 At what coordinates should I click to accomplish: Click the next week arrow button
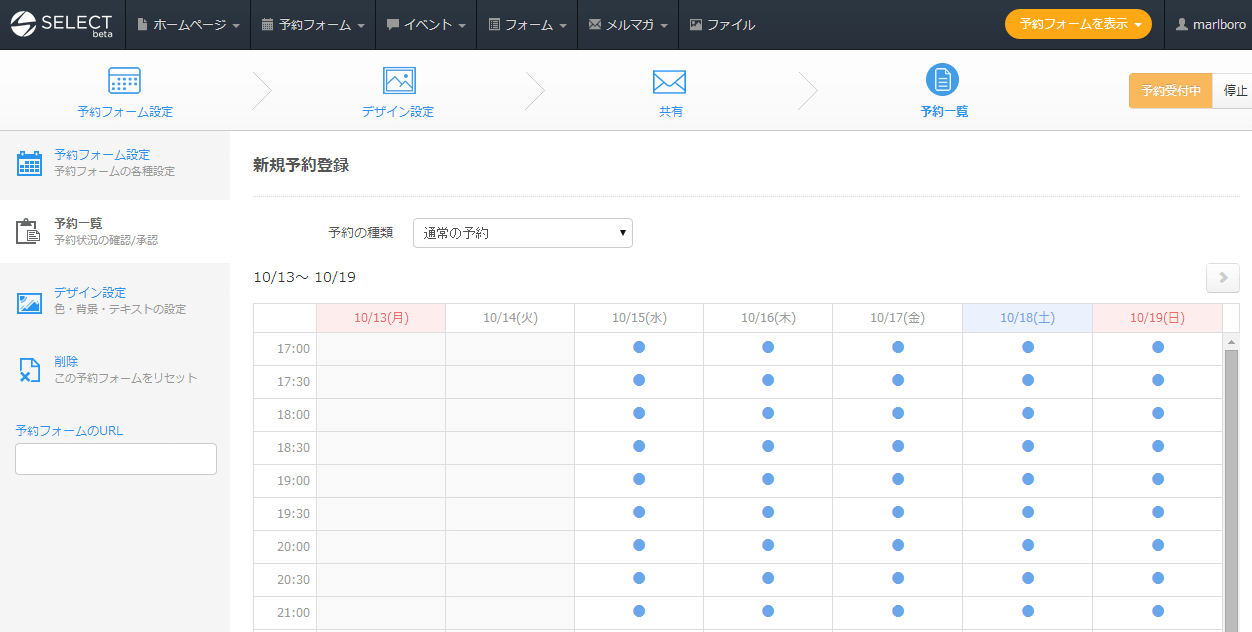pos(1222,277)
